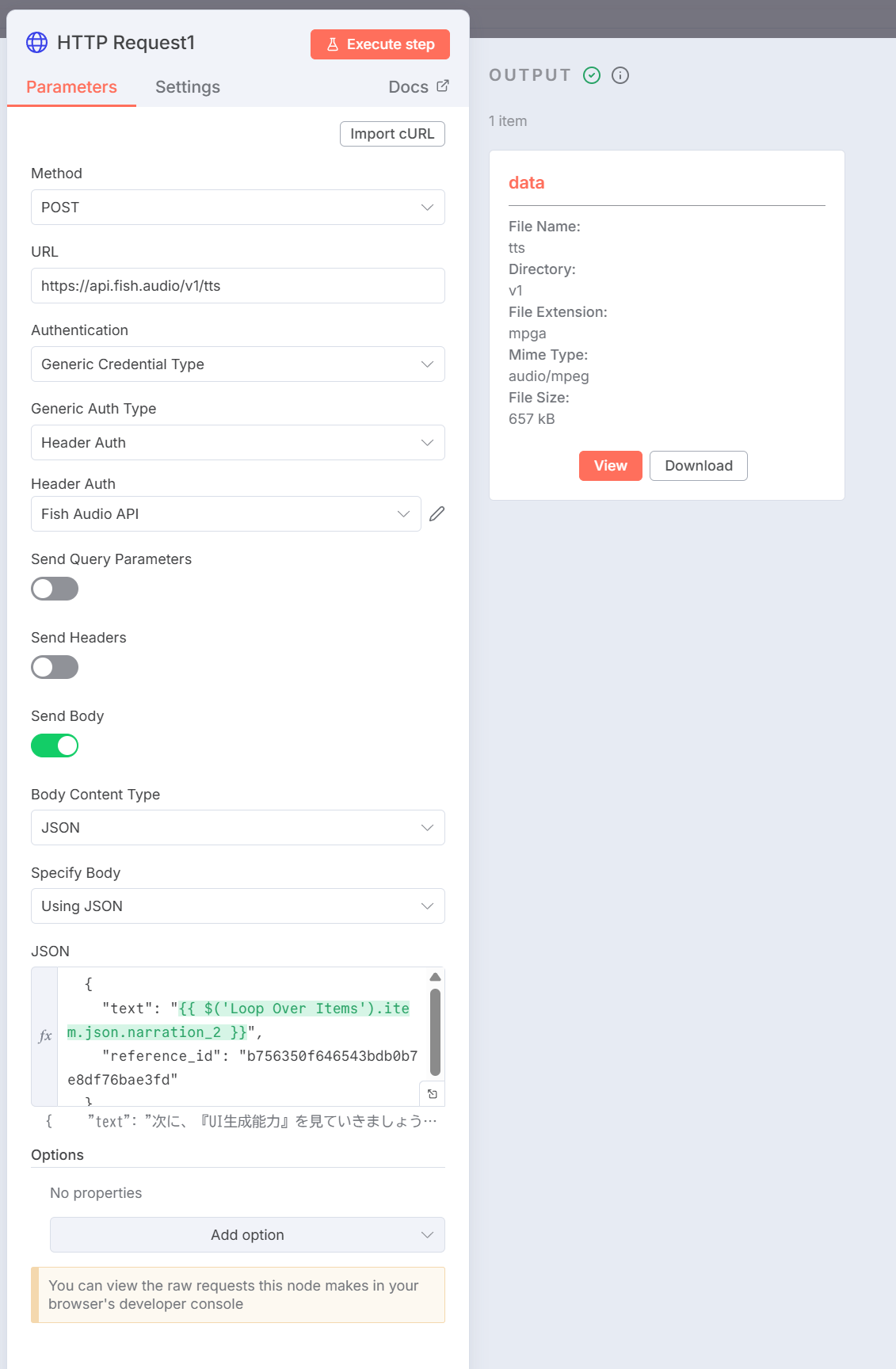Click the scroll-up arrow in JSON editor
The width and height of the screenshot is (896, 1369).
pos(435,977)
